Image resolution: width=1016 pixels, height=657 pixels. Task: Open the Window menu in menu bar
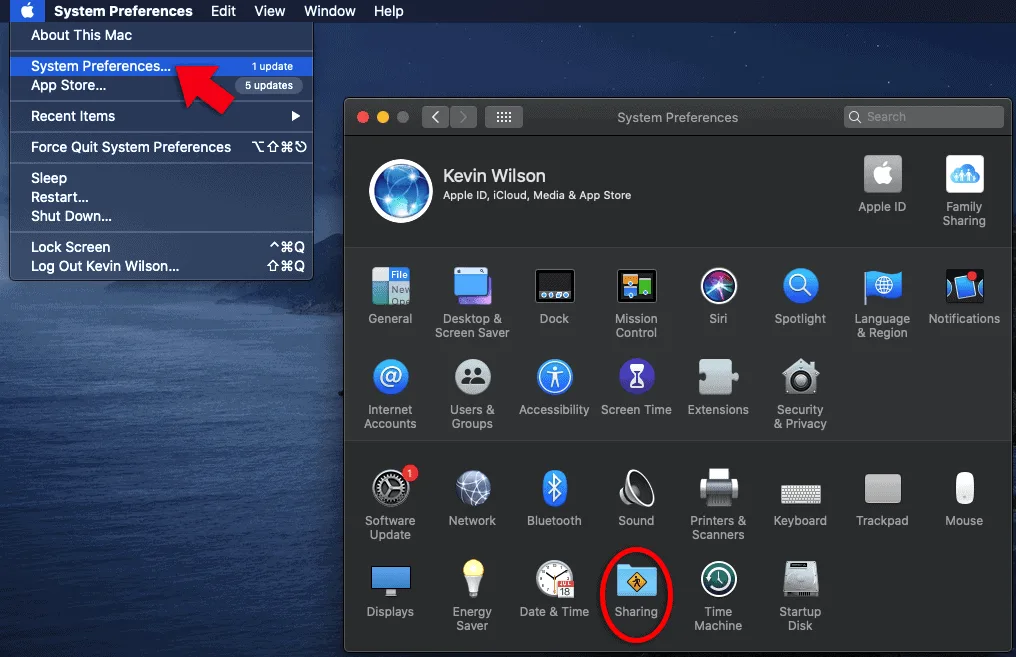click(330, 11)
